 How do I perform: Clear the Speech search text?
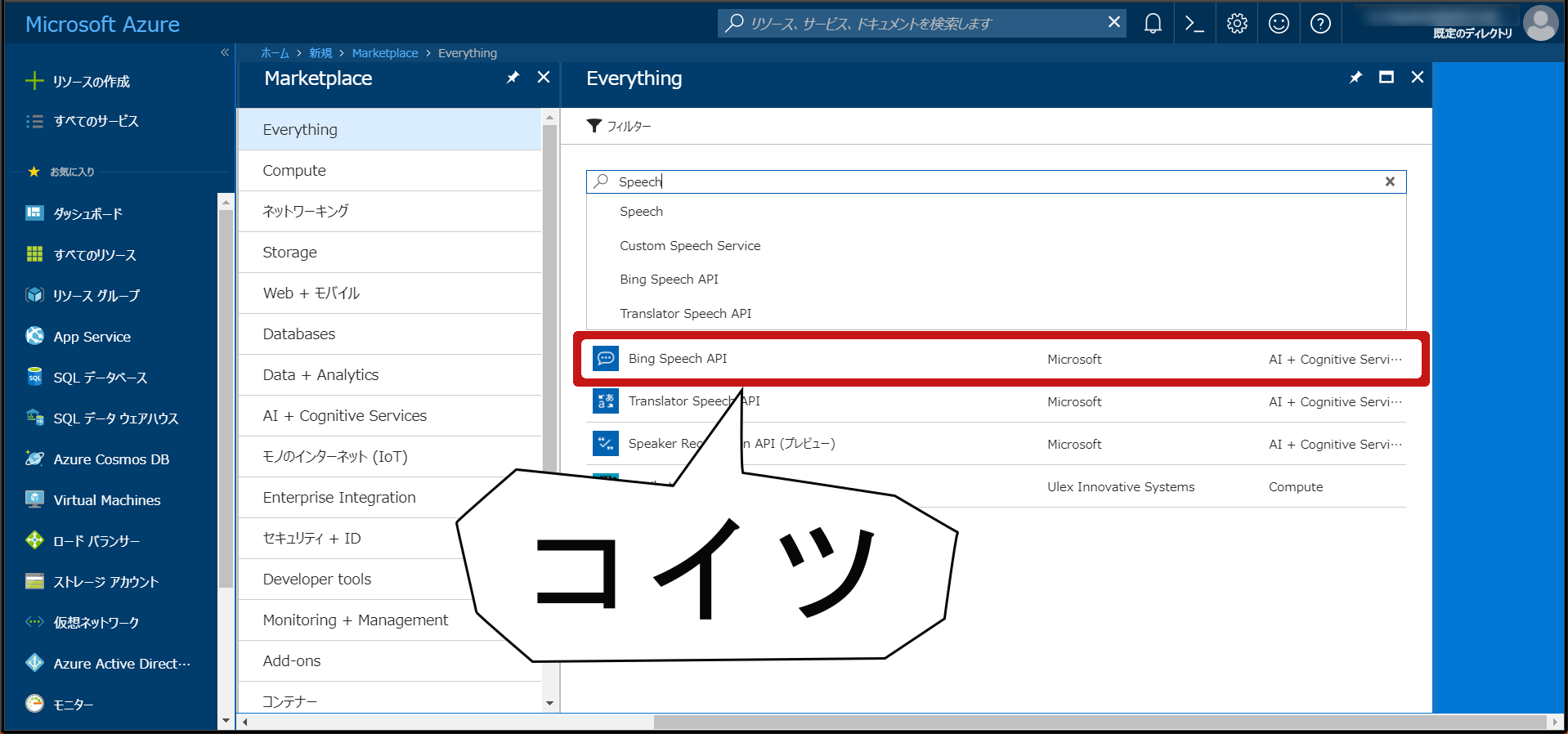pos(1390,181)
